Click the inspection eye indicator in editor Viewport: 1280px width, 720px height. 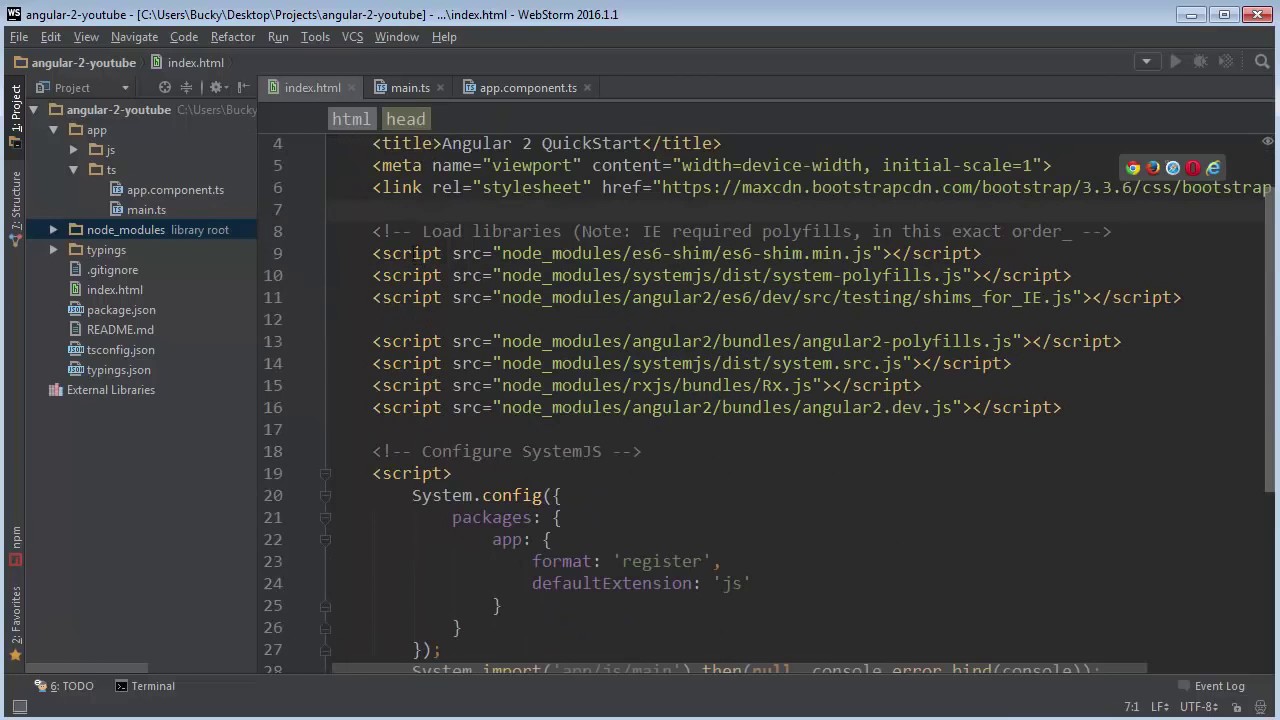point(1267,142)
